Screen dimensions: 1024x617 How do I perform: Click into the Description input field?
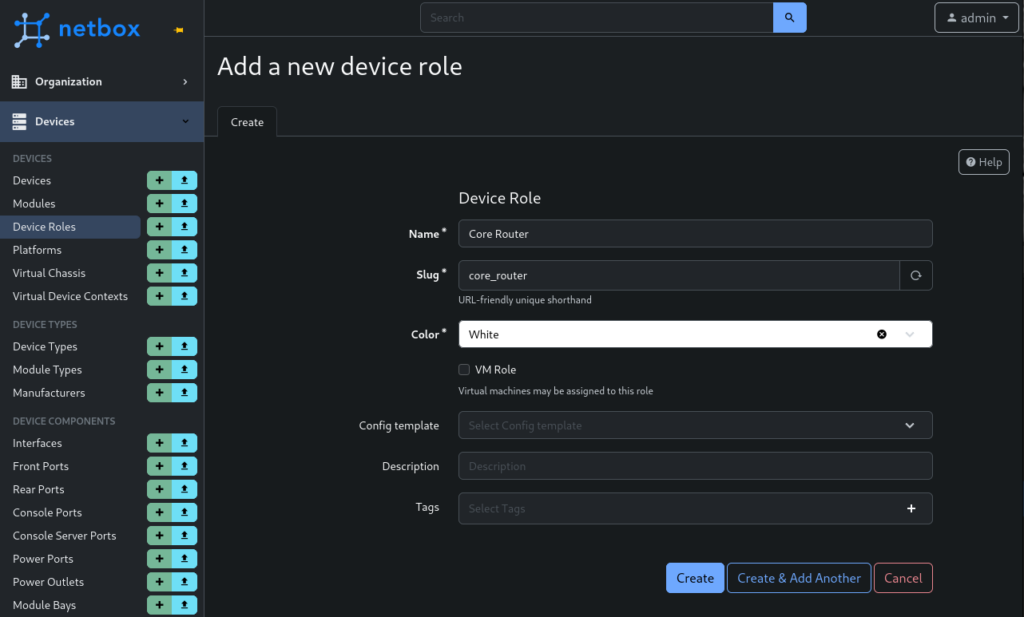coord(695,466)
